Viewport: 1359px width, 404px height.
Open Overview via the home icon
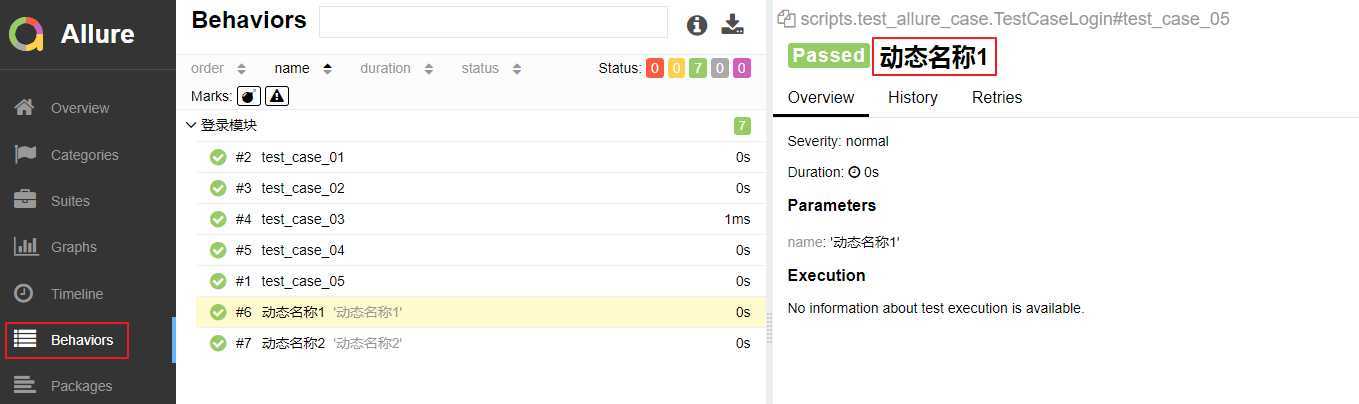point(25,107)
